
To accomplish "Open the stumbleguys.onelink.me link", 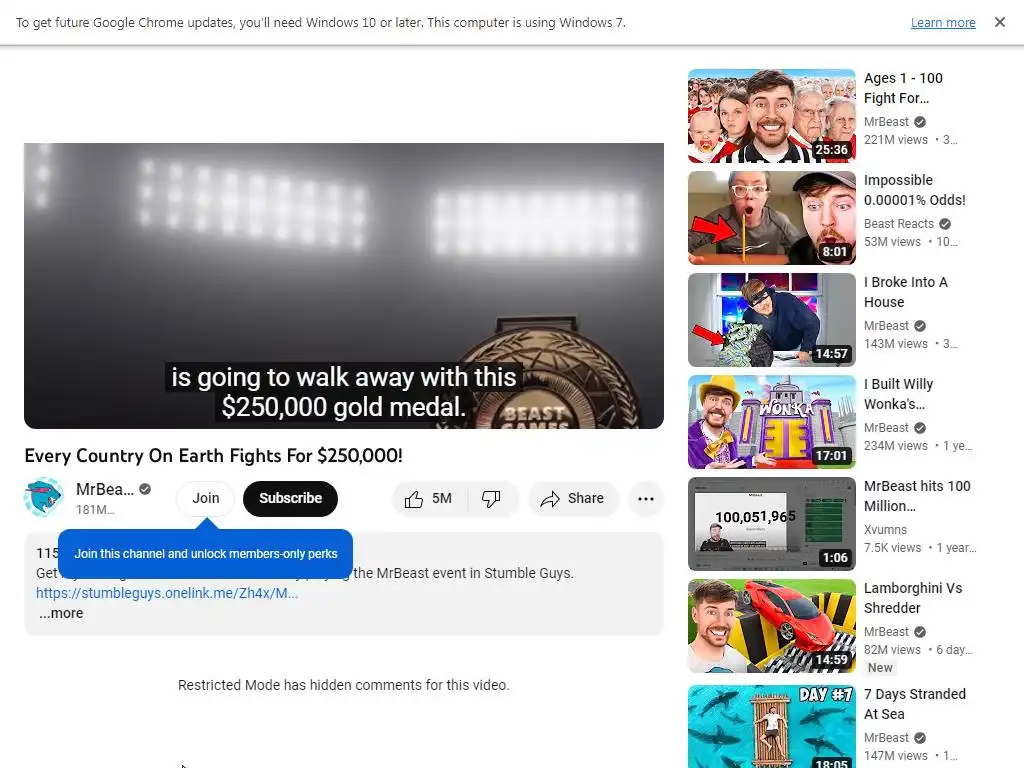I will click(167, 593).
